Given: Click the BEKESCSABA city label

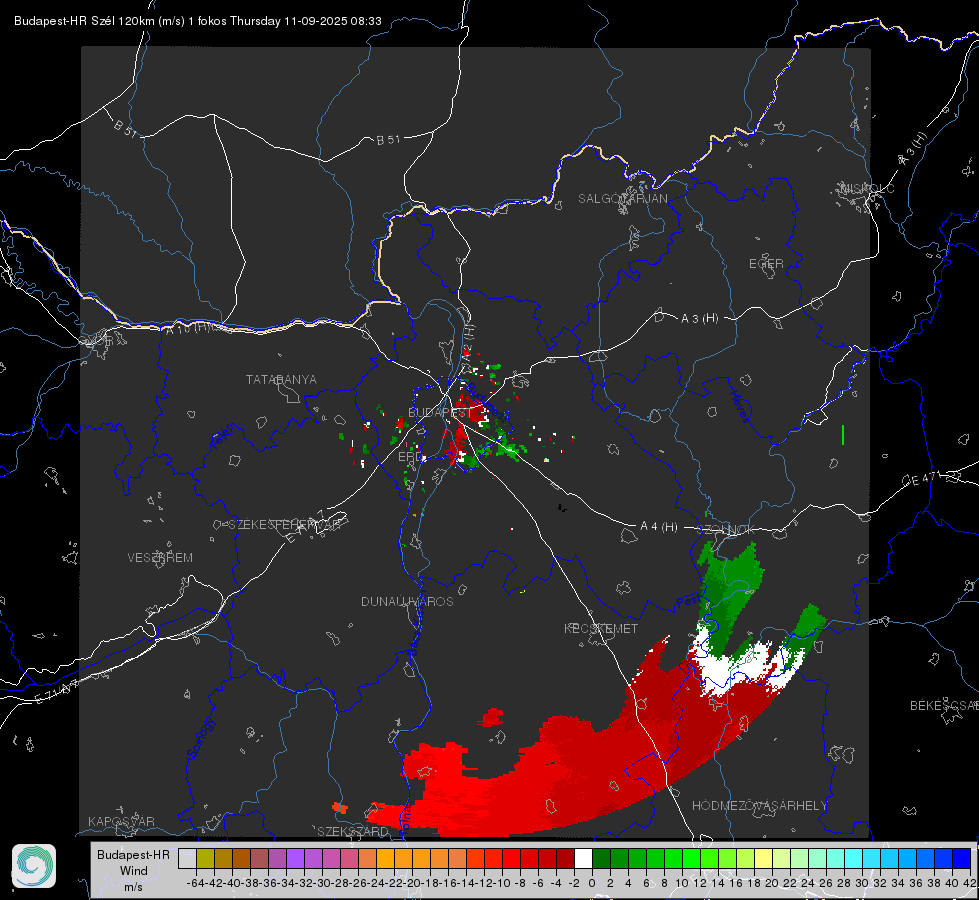Looking at the screenshot, I should 944,705.
